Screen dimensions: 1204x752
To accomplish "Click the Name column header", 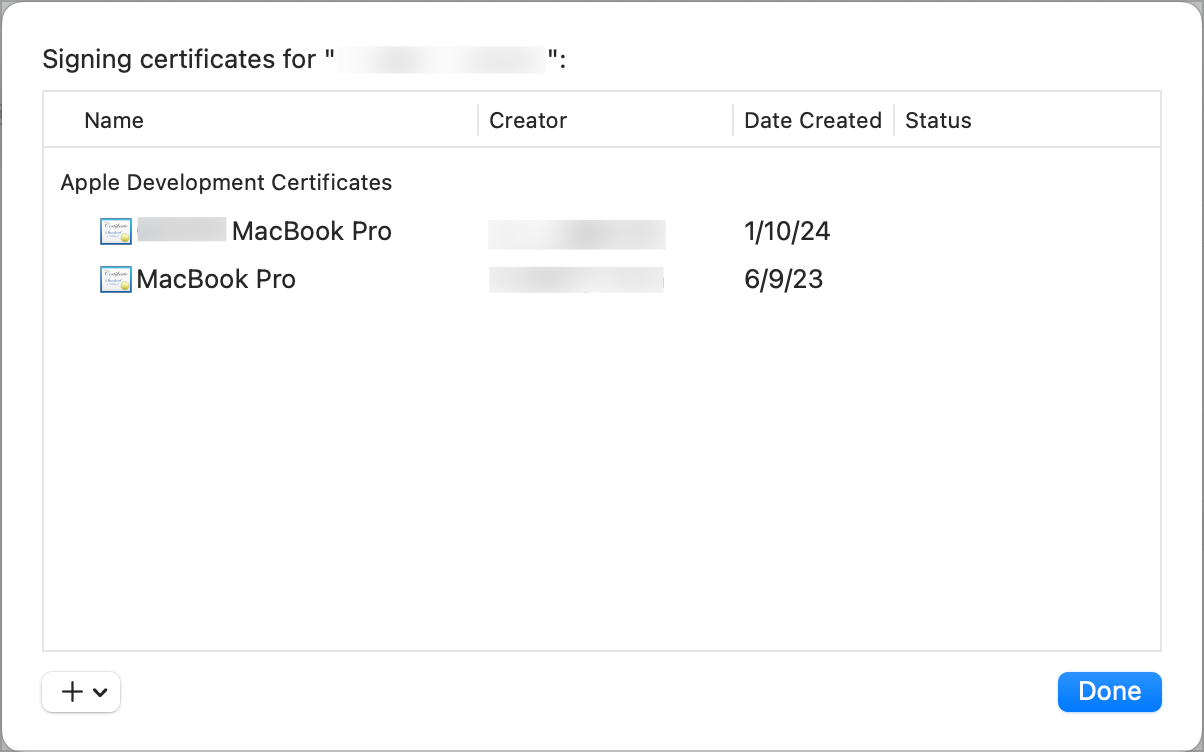I will pyautogui.click(x=113, y=120).
